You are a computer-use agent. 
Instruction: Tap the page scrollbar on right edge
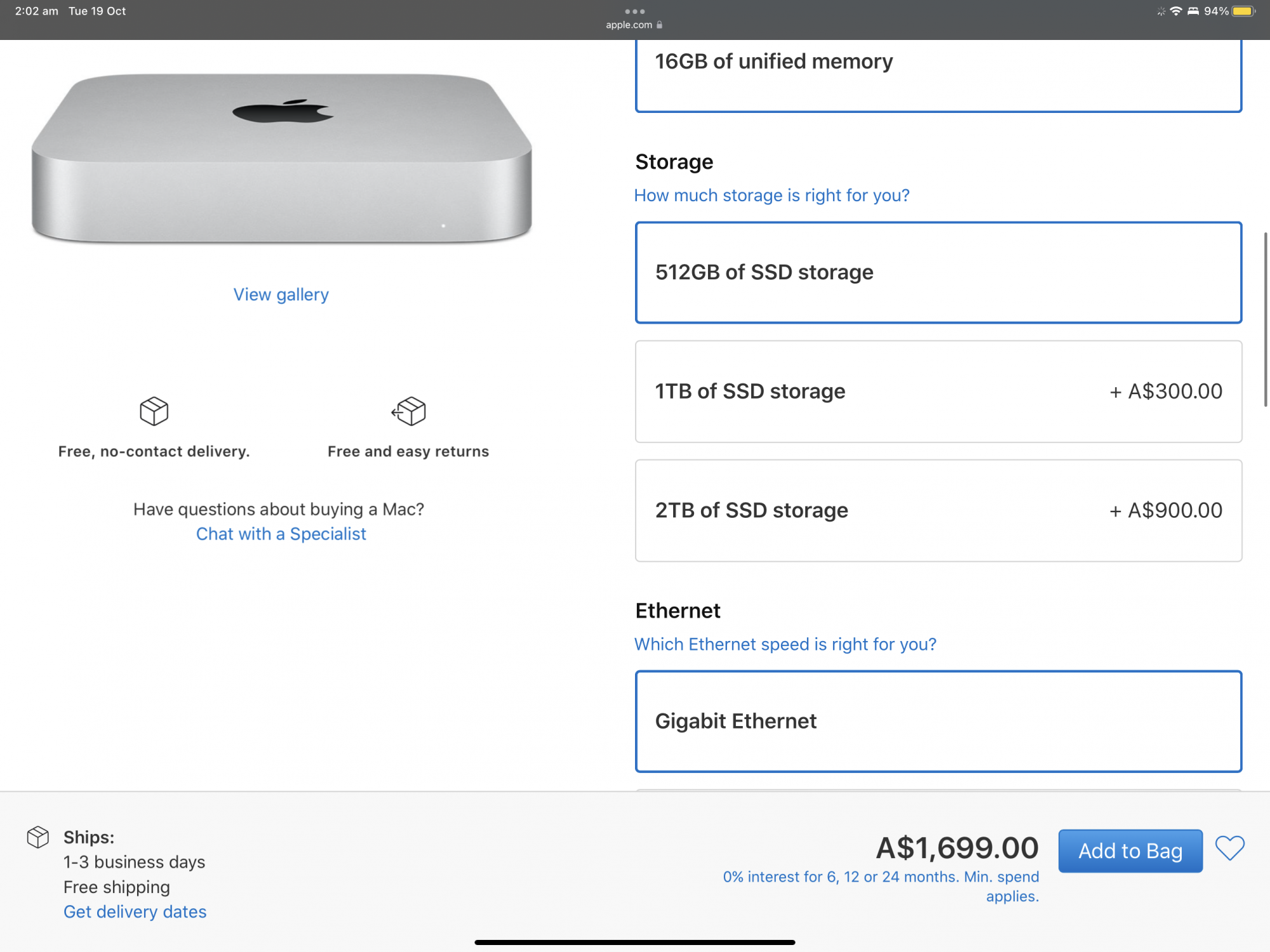[x=1265, y=319]
